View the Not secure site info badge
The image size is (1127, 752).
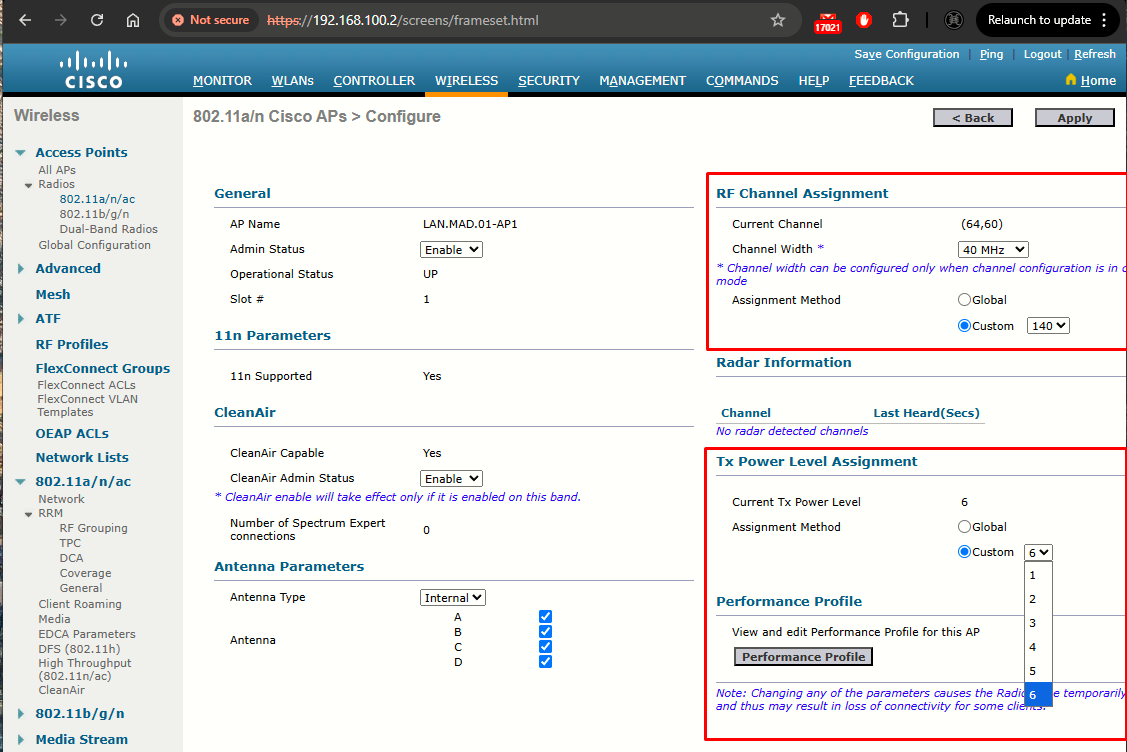[211, 20]
